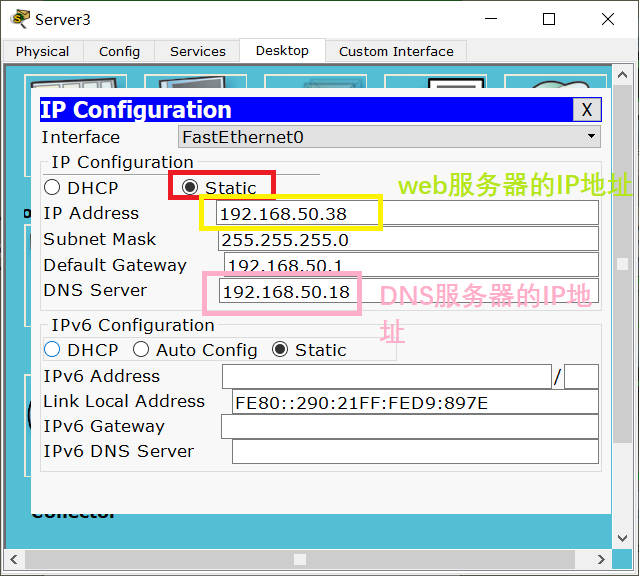Close the IP Configuration panel with X
Image resolution: width=639 pixels, height=576 pixels.
pos(587,110)
